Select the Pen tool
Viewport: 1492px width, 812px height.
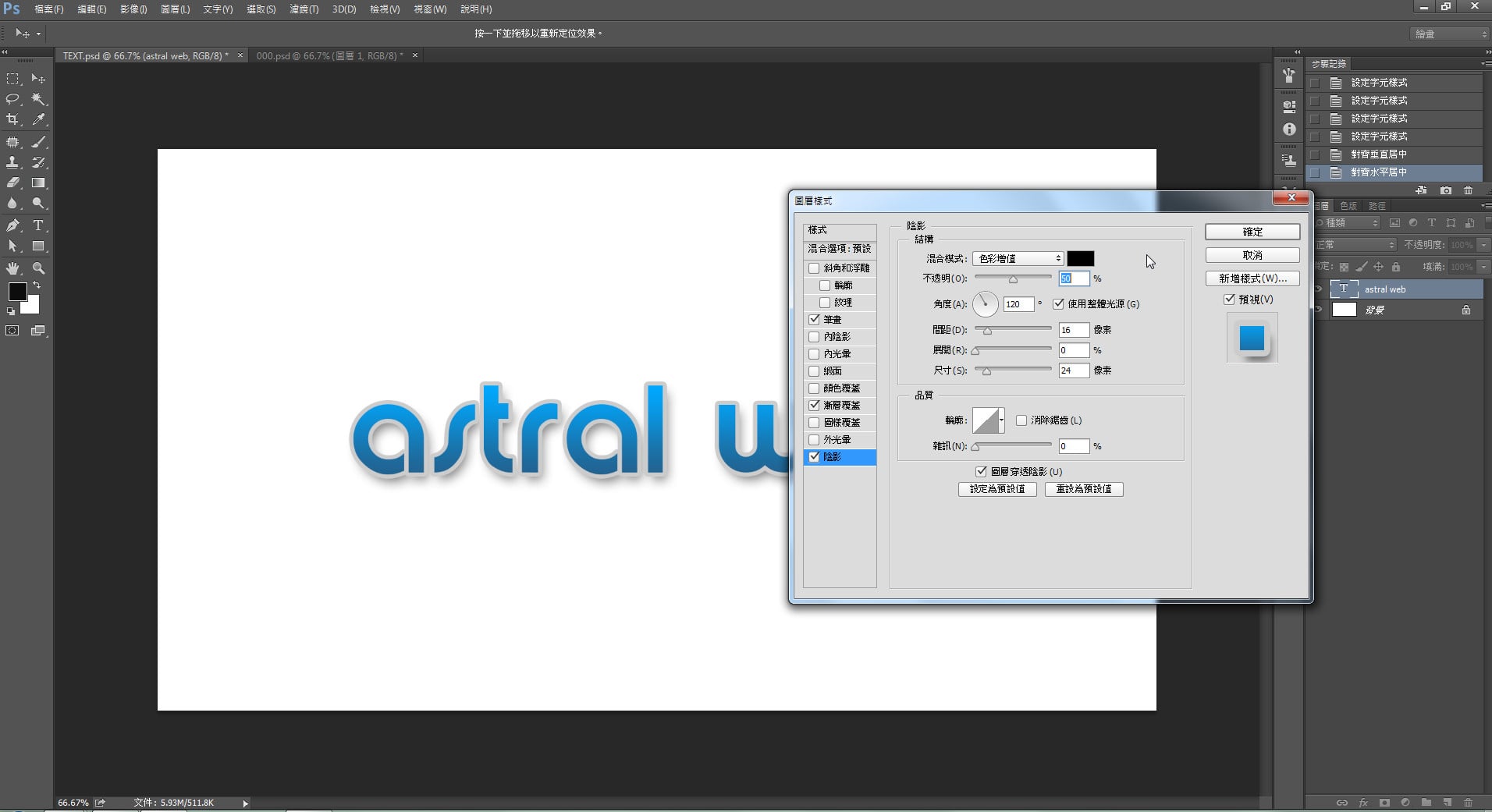12,225
